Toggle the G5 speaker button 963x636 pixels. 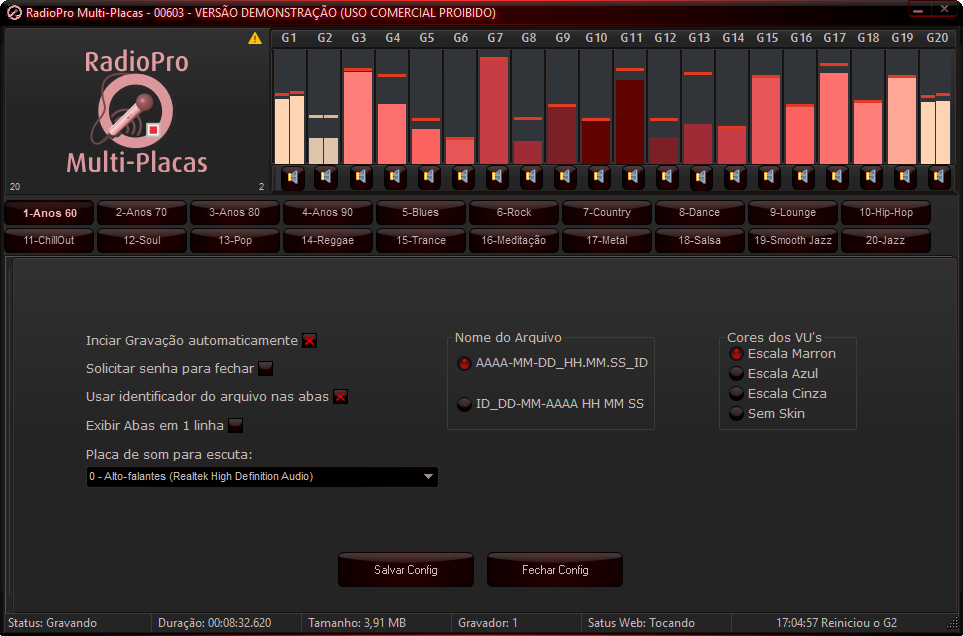pos(429,177)
